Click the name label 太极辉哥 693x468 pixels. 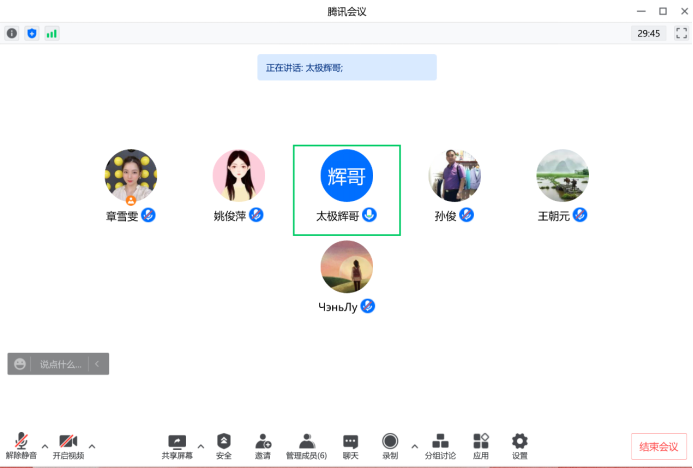click(x=338, y=216)
